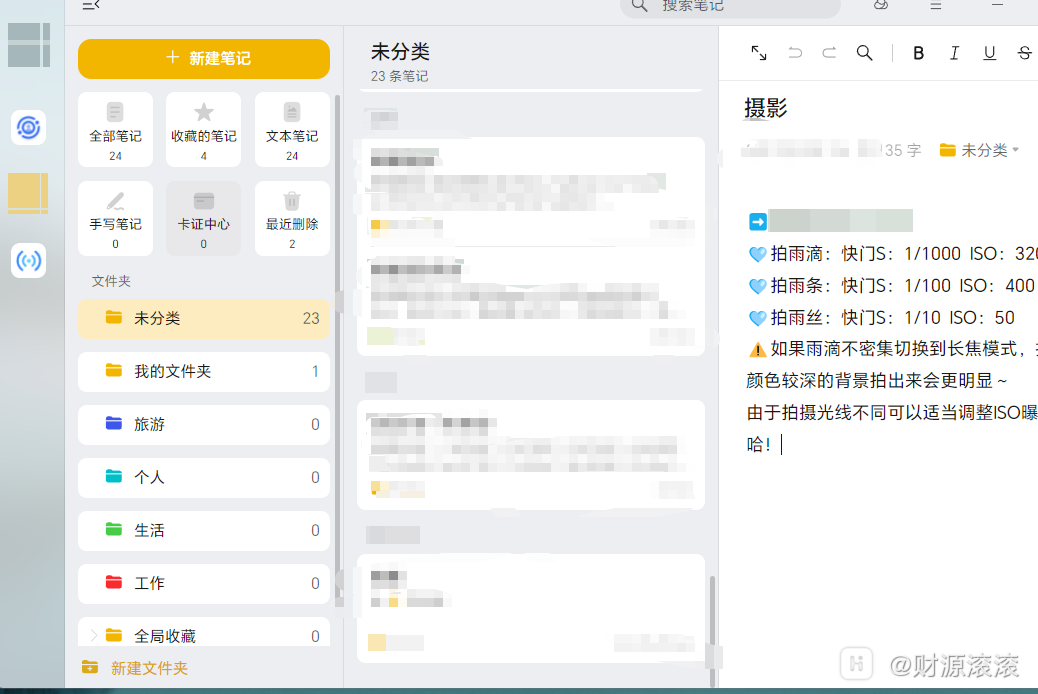Open the 未分类 category dropdown in note header
The image size is (1038, 694).
pos(980,150)
